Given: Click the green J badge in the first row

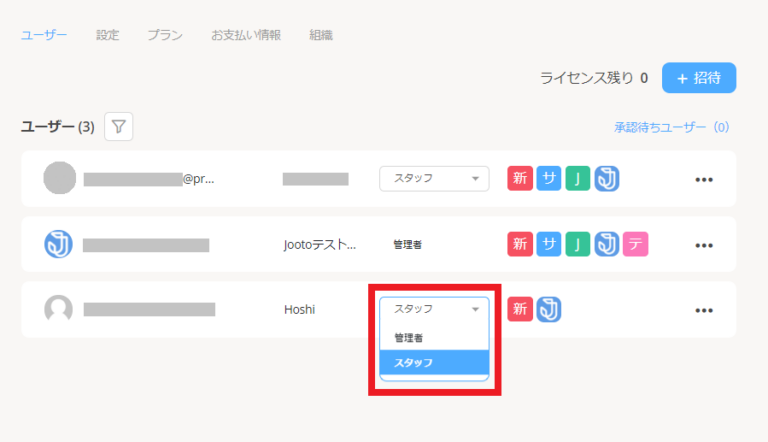Looking at the screenshot, I should pos(577,178).
